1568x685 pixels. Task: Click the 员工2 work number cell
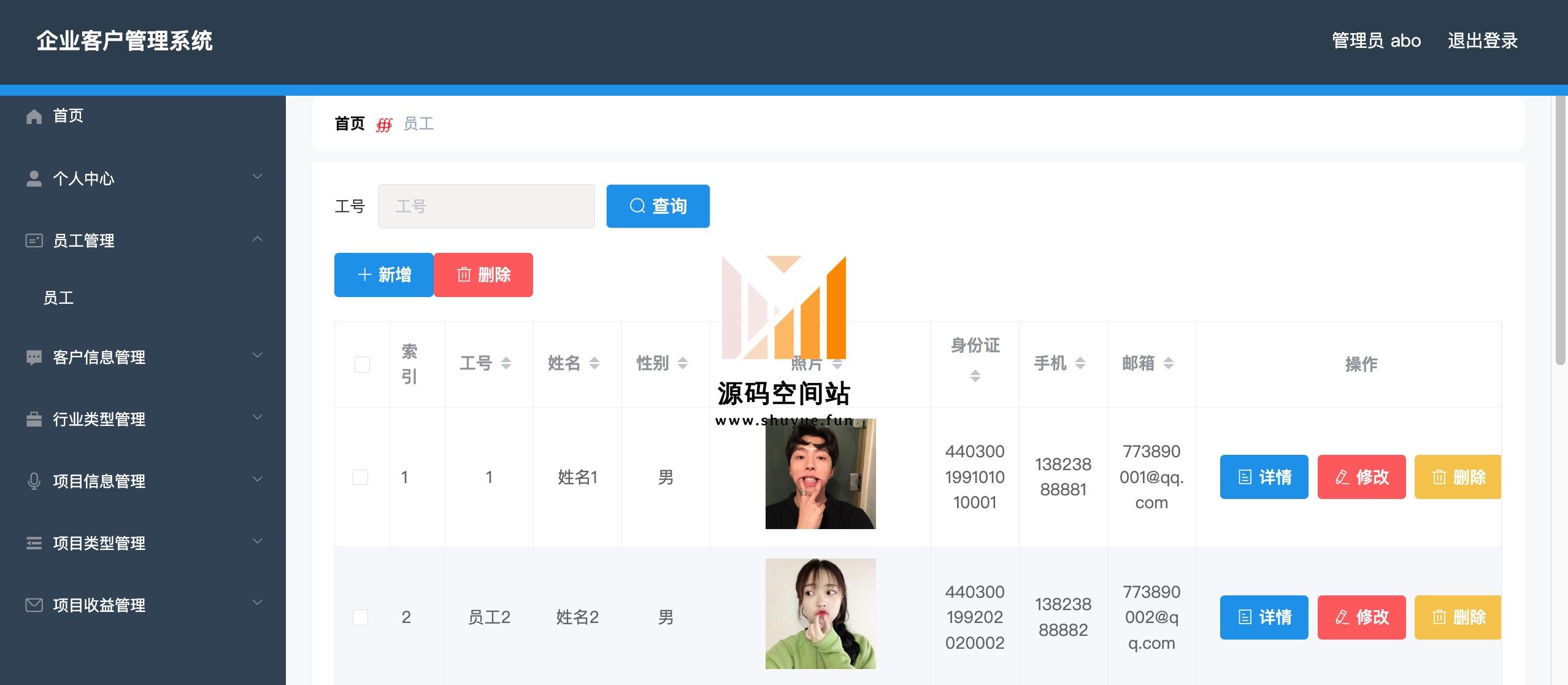[489, 617]
